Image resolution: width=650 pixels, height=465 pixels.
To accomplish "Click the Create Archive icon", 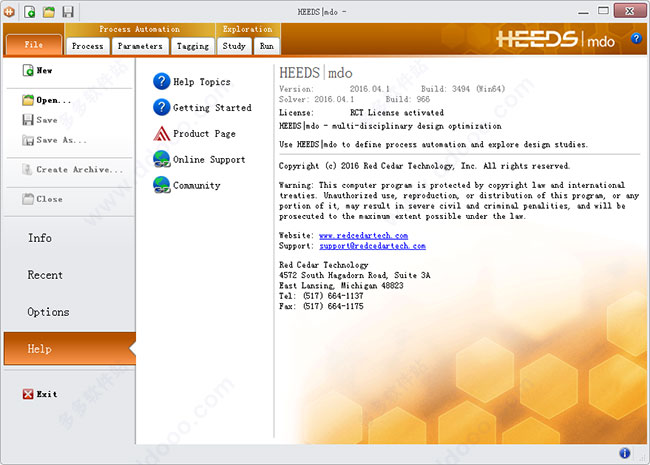I will (27, 169).
